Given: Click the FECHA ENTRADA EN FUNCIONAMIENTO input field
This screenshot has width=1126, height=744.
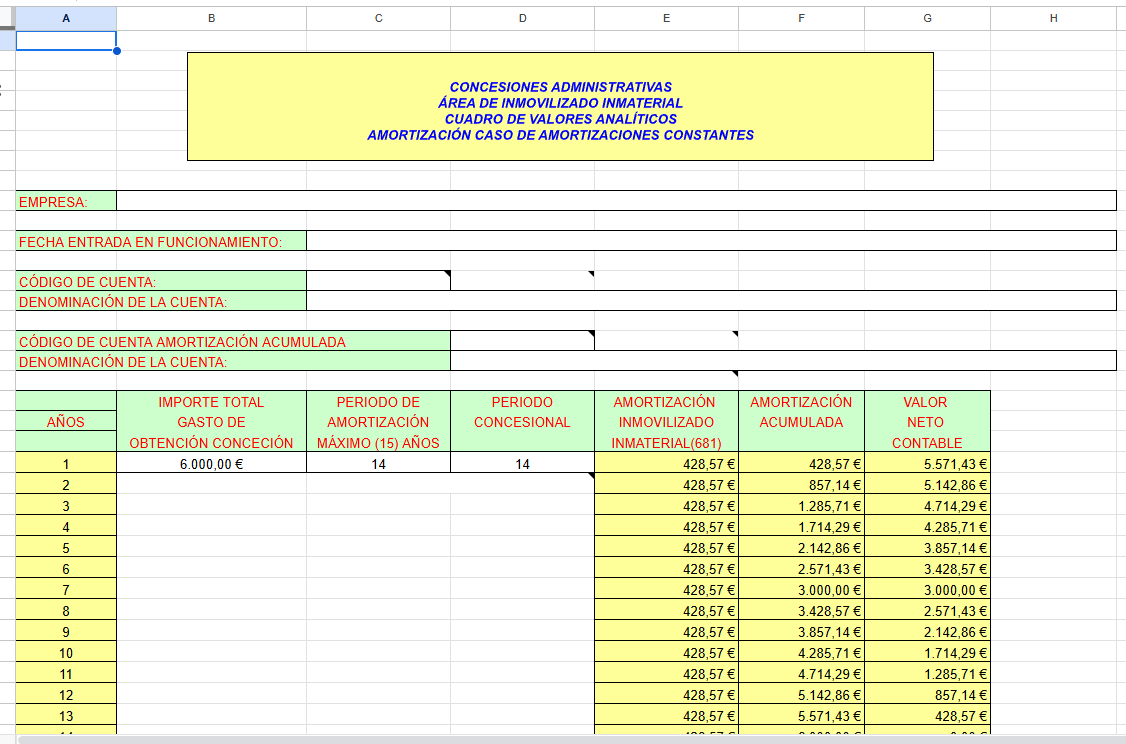Looking at the screenshot, I should click(x=710, y=241).
